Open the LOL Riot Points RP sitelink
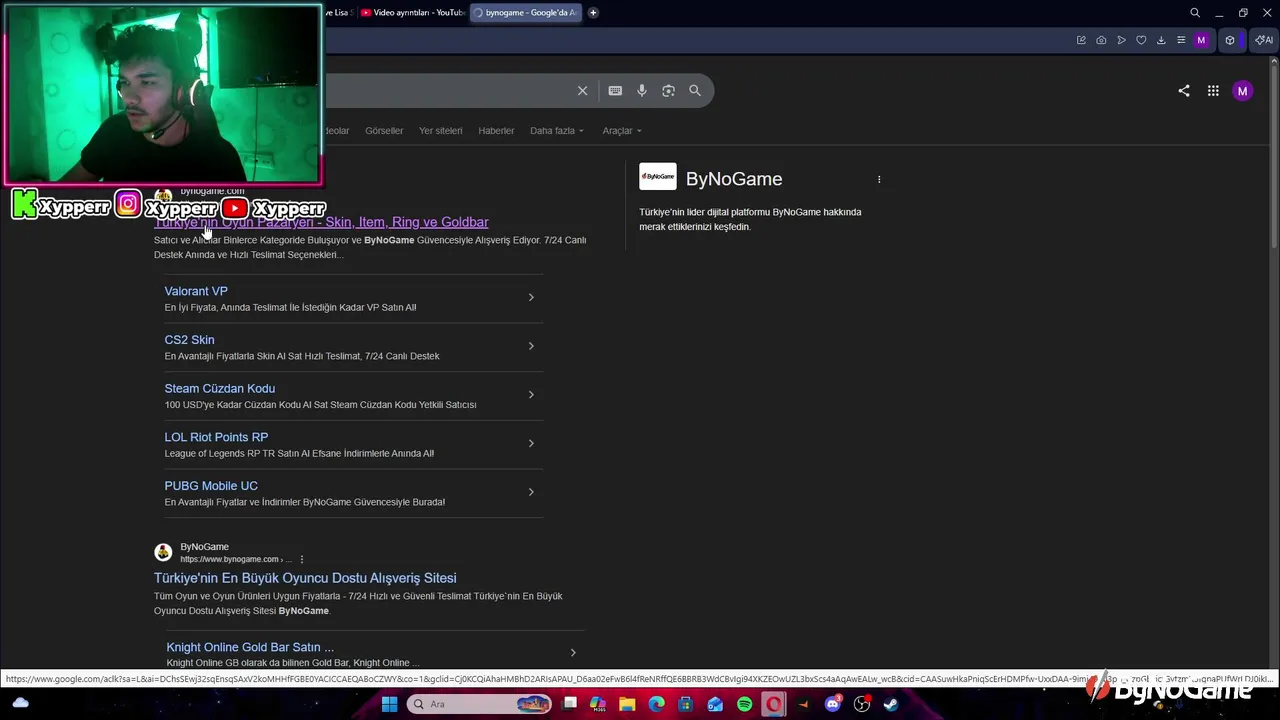1280x720 pixels. (216, 437)
